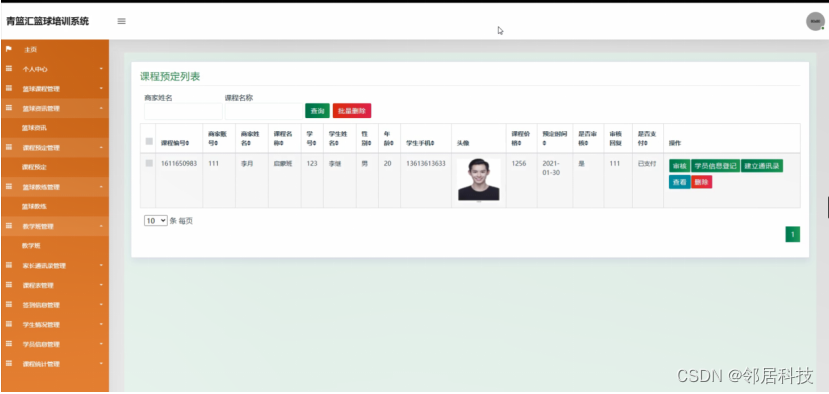Toggle the sidebar with the hamburger icon
The height and width of the screenshot is (394, 829).
tap(122, 21)
